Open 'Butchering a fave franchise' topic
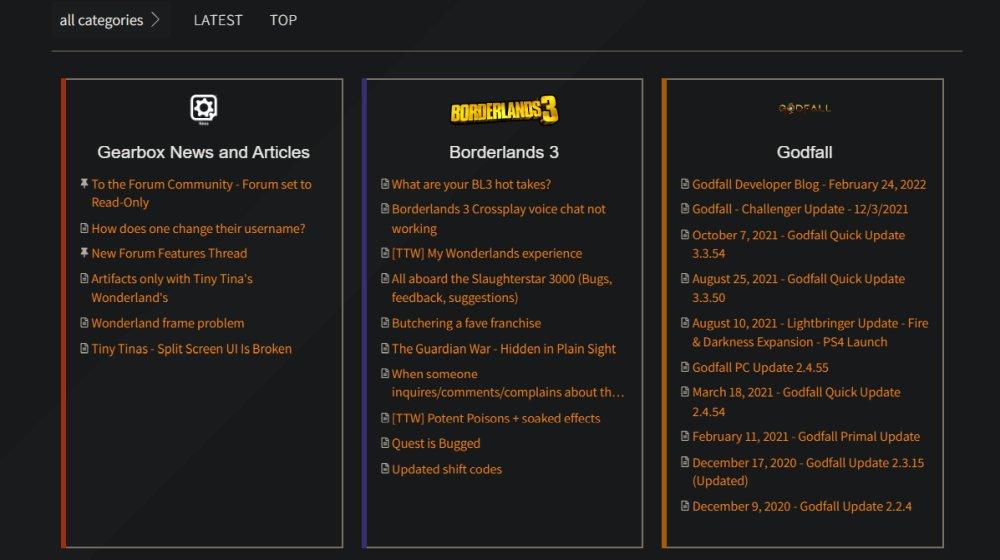This screenshot has width=1000, height=560. pyautogui.click(x=466, y=323)
